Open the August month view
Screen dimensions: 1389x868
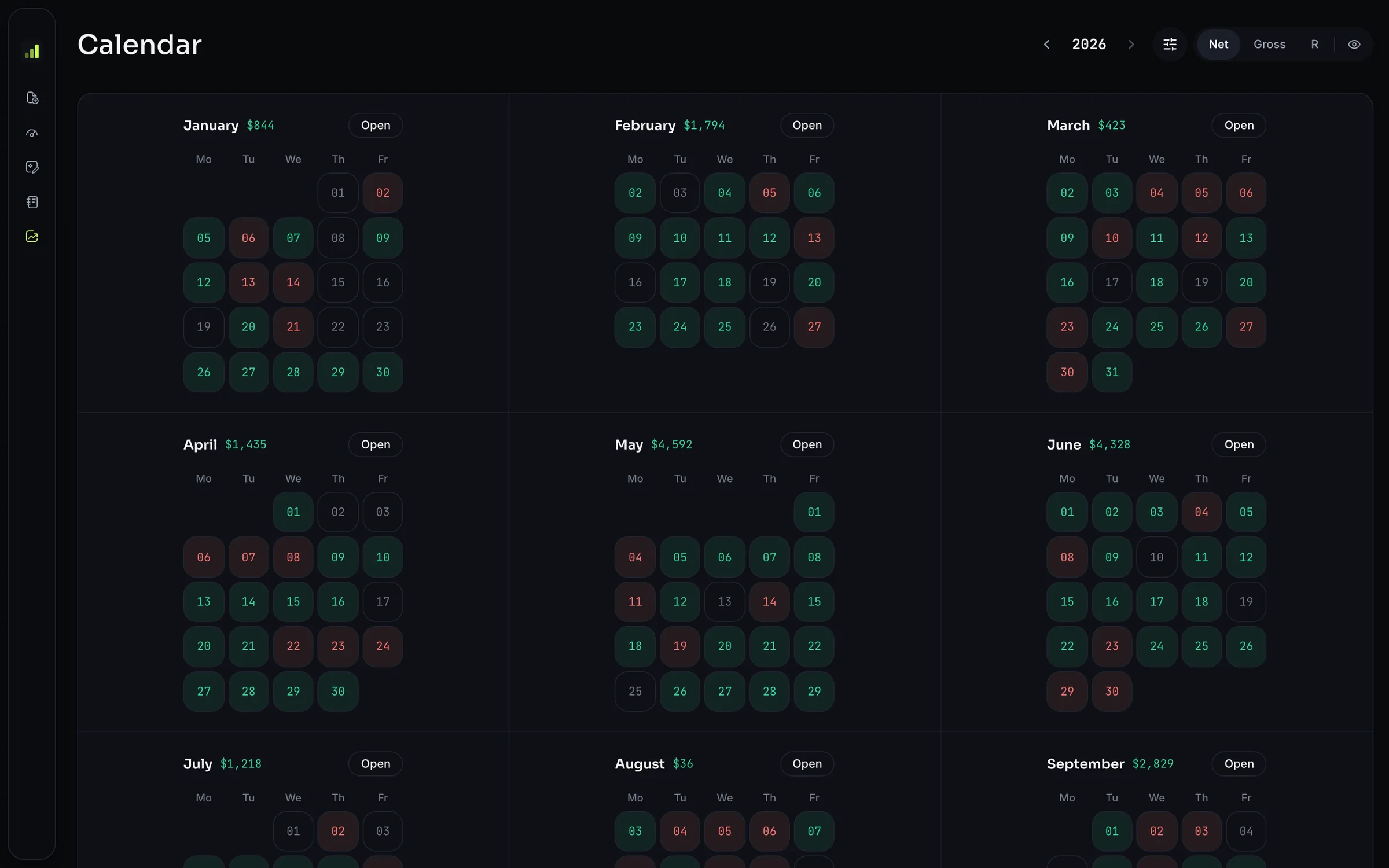(807, 764)
